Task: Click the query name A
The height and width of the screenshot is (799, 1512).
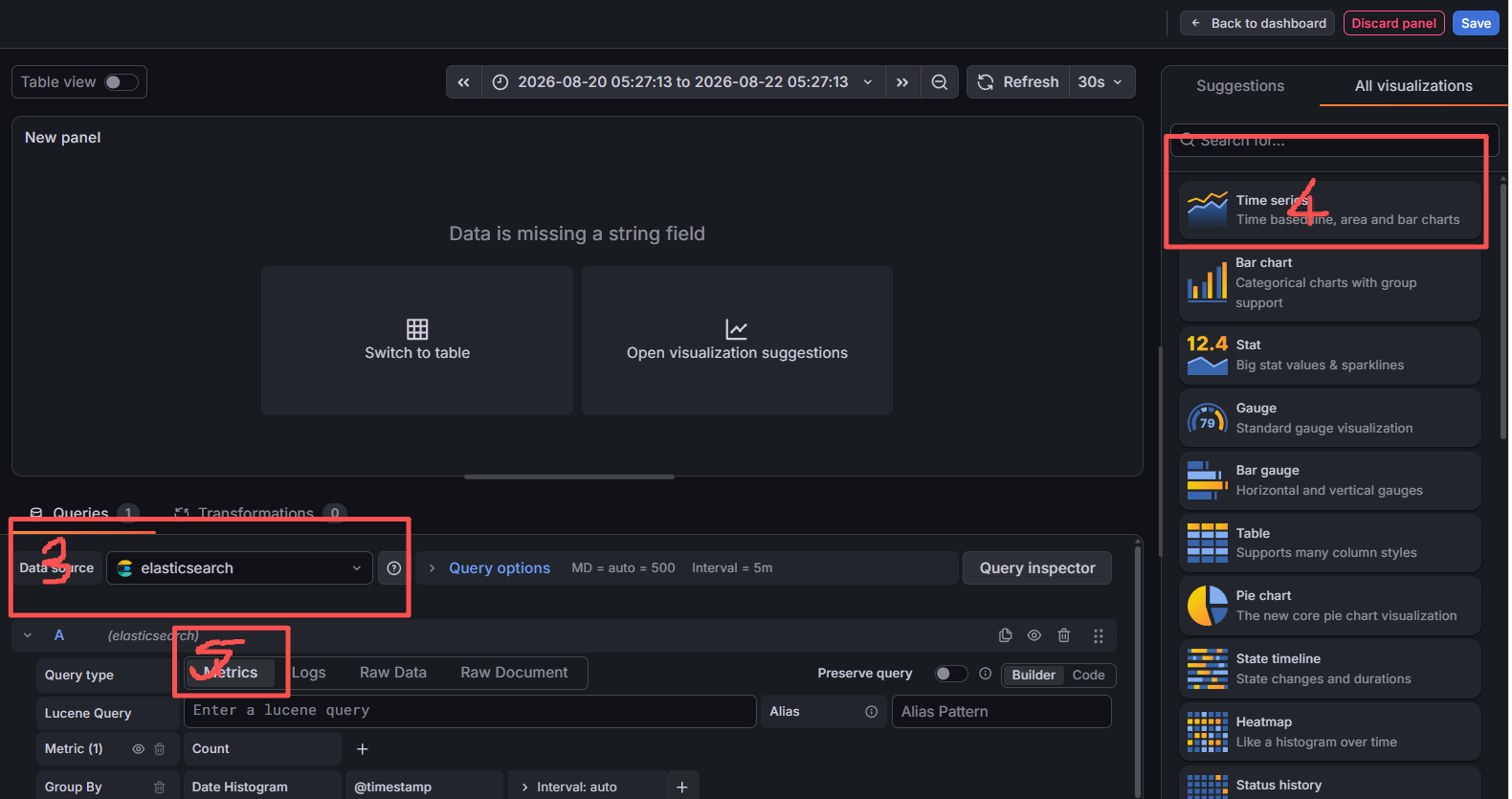Action: [59, 635]
